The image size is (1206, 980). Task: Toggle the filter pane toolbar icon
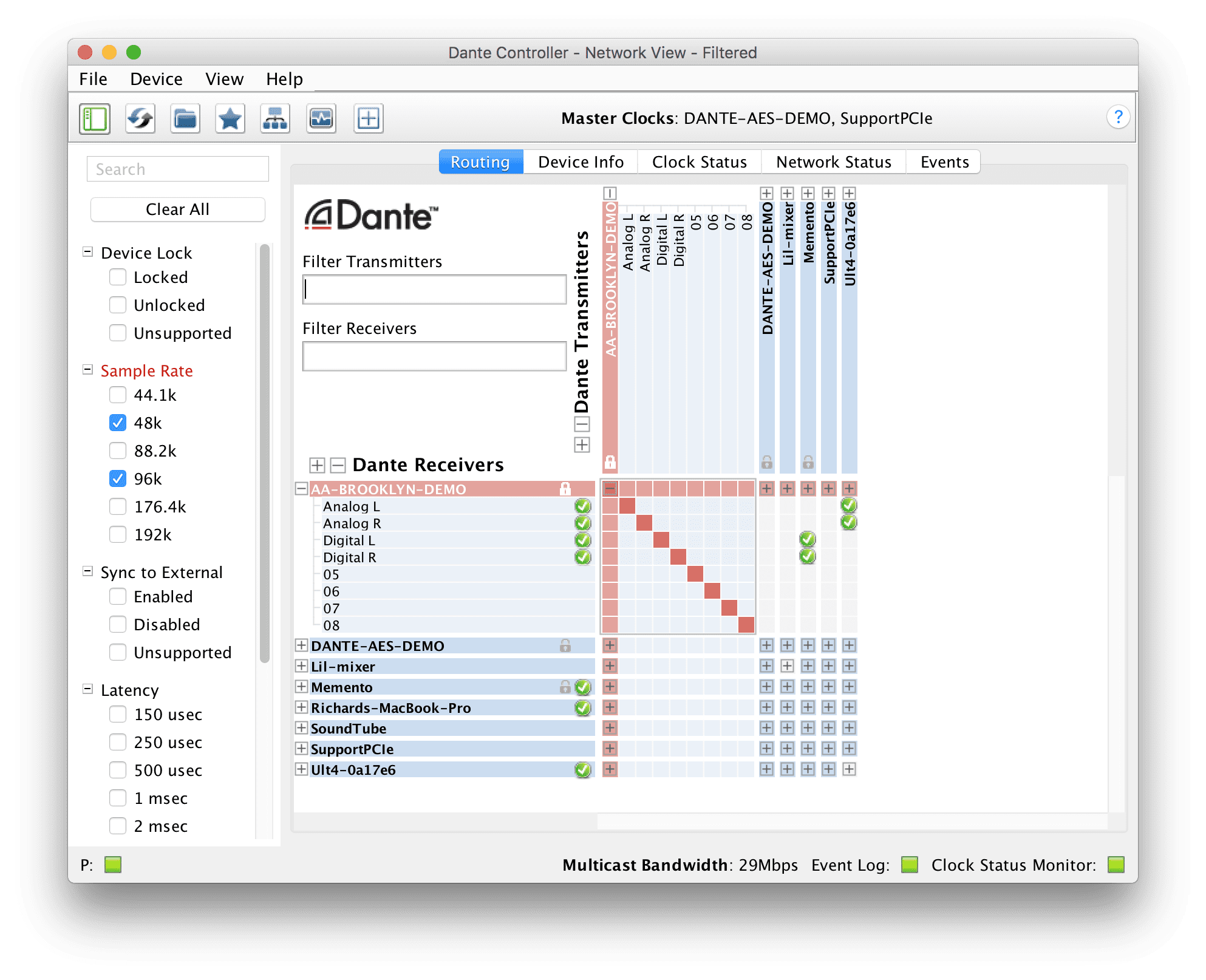point(95,118)
